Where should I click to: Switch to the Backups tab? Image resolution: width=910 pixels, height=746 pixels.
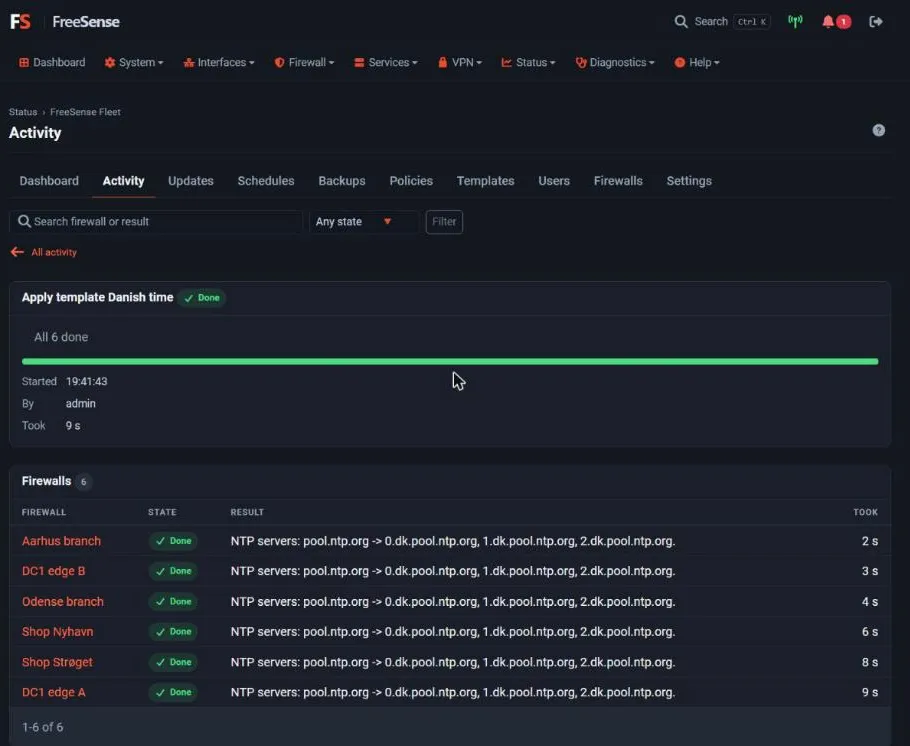[341, 181]
